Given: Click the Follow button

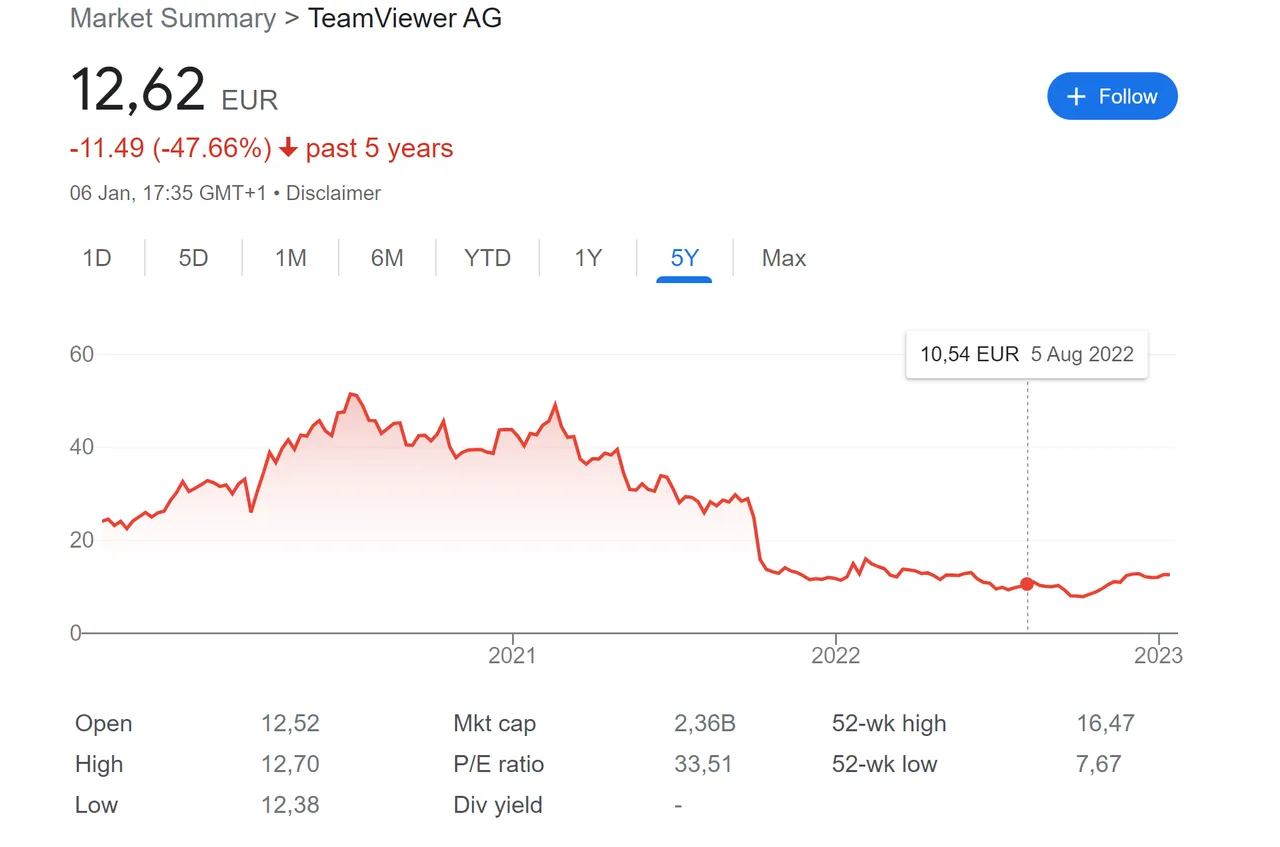Looking at the screenshot, I should (1112, 96).
